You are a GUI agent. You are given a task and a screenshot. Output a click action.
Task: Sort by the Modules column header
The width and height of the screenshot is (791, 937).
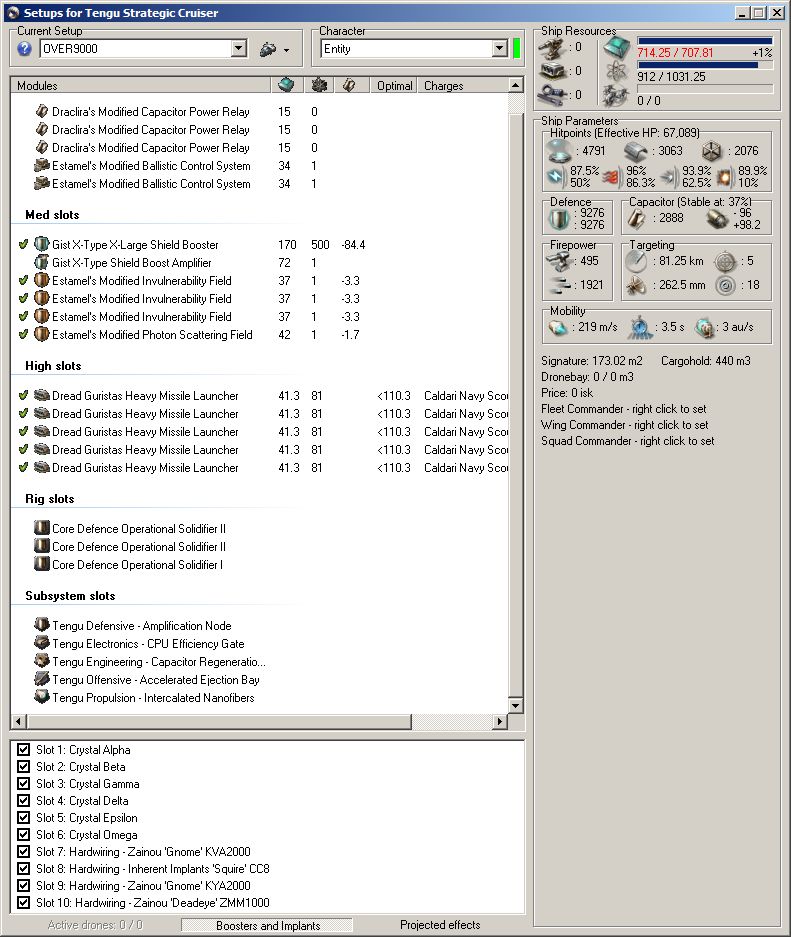pos(141,85)
